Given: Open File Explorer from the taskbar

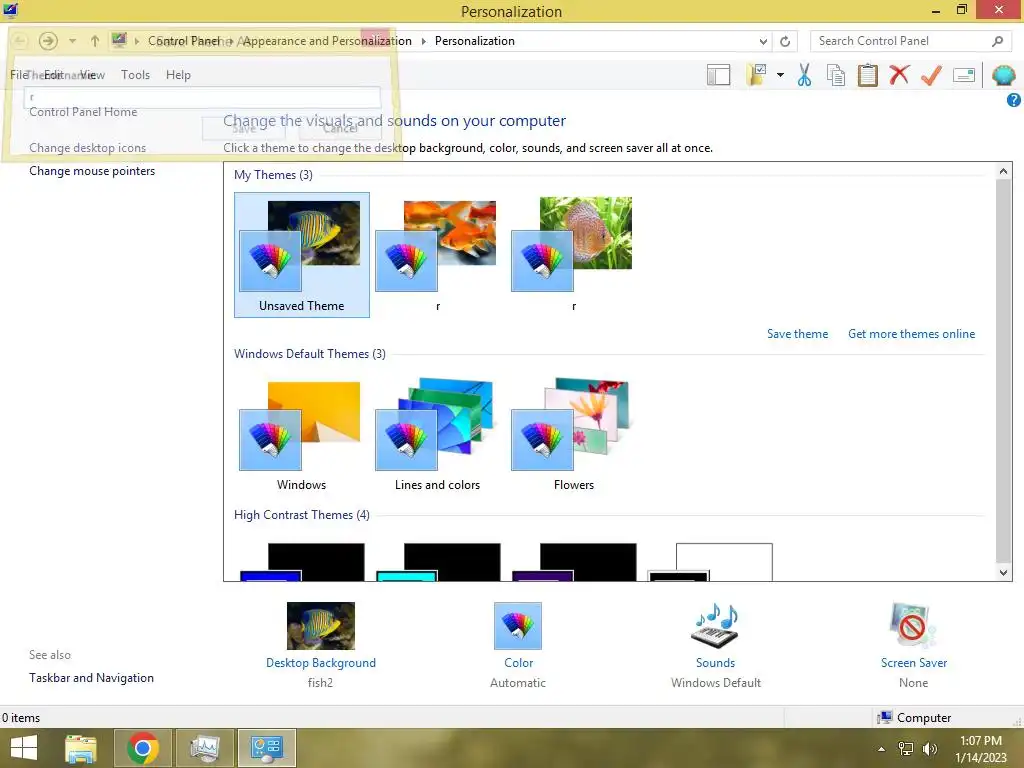Looking at the screenshot, I should coord(81,748).
